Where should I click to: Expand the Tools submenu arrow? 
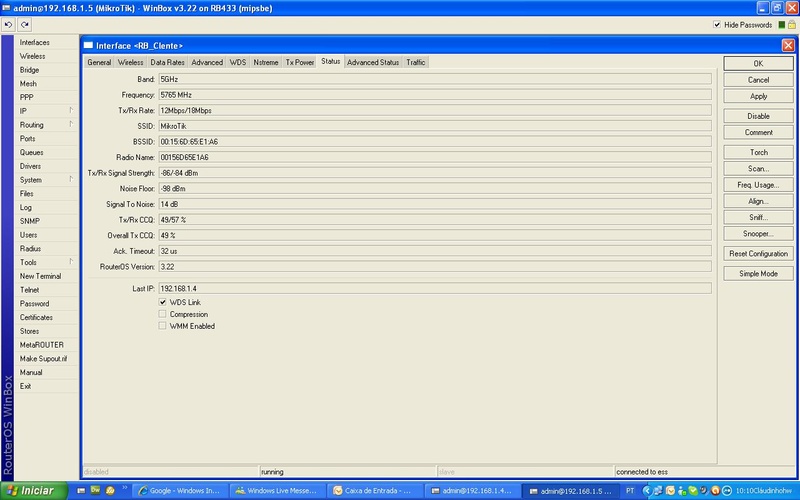click(x=71, y=261)
